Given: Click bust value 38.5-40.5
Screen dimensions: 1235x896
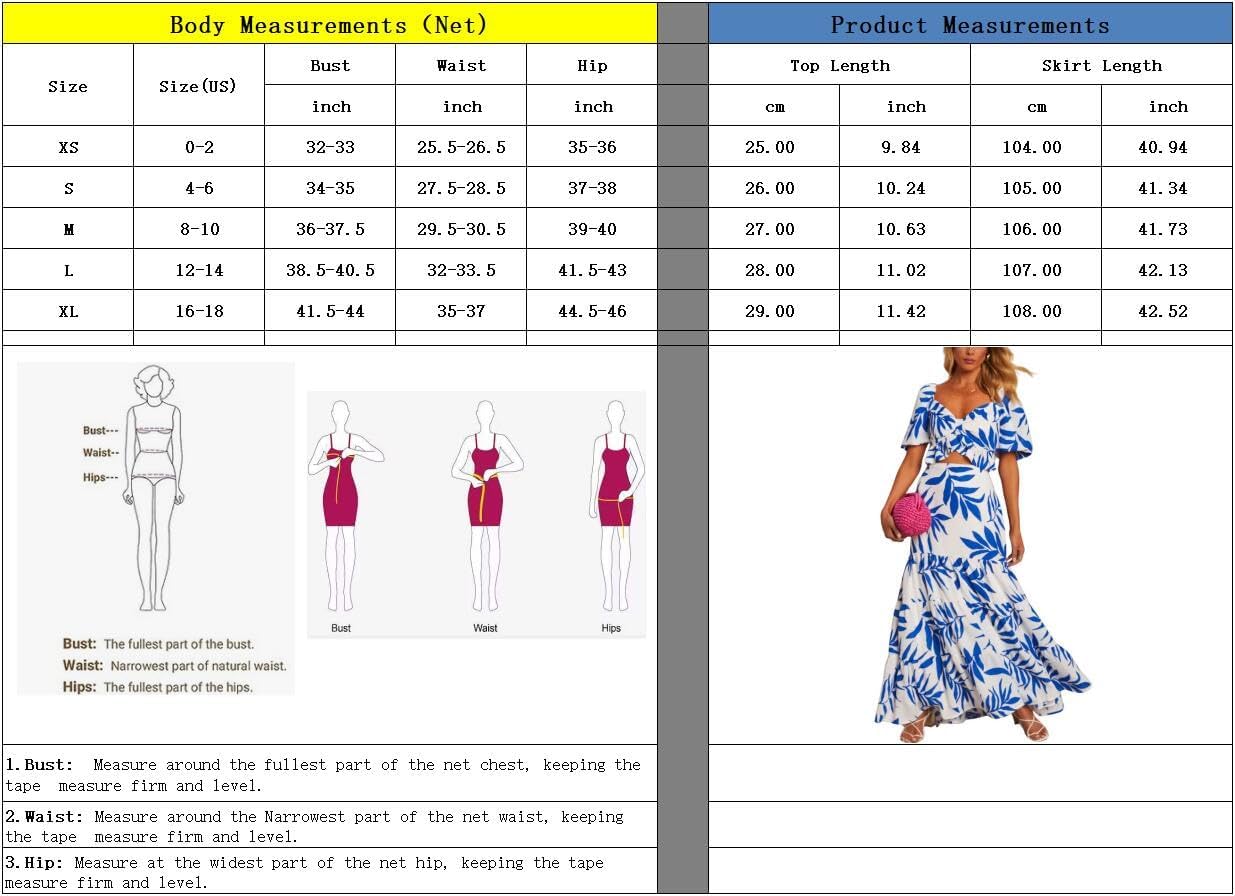Looking at the screenshot, I should coord(330,270).
